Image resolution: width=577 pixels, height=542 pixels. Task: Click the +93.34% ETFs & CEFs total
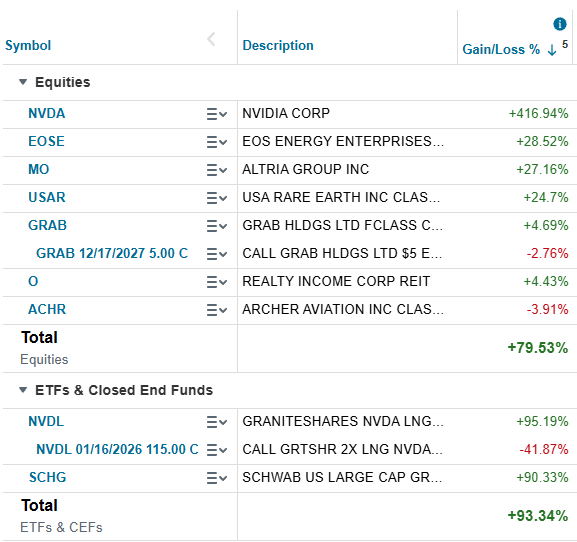pos(538,516)
